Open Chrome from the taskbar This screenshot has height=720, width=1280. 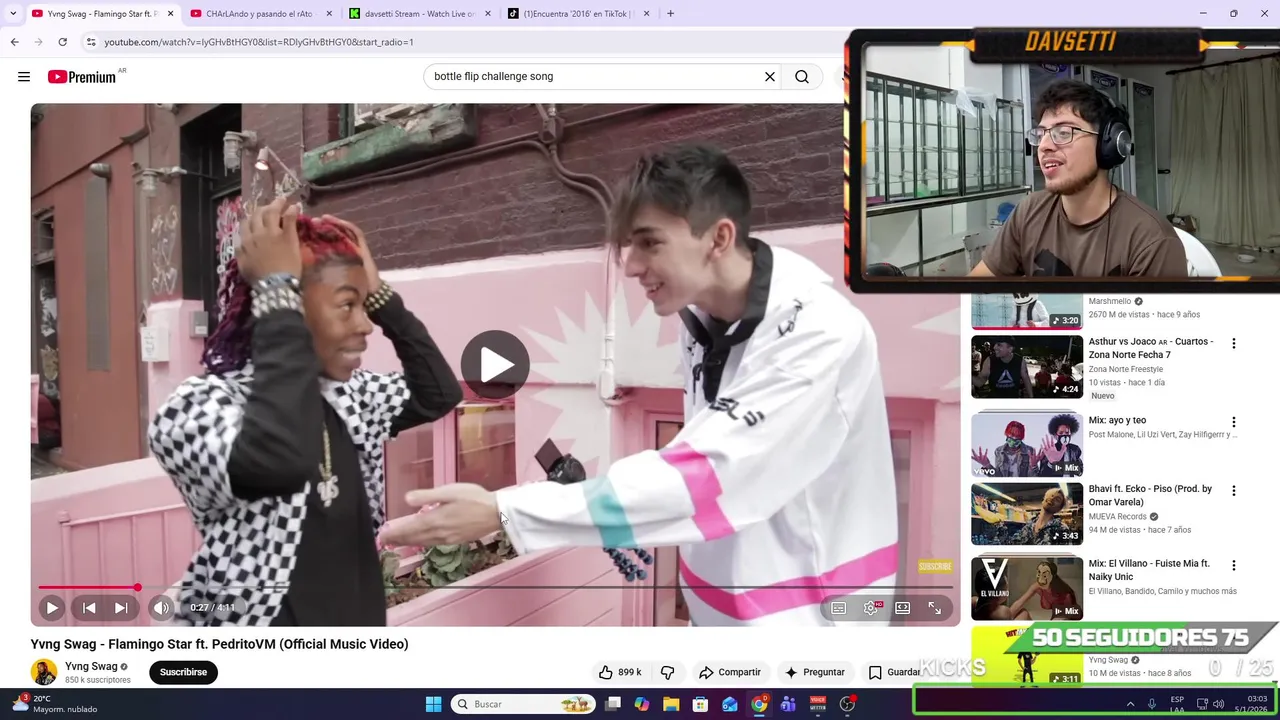(x=759, y=704)
